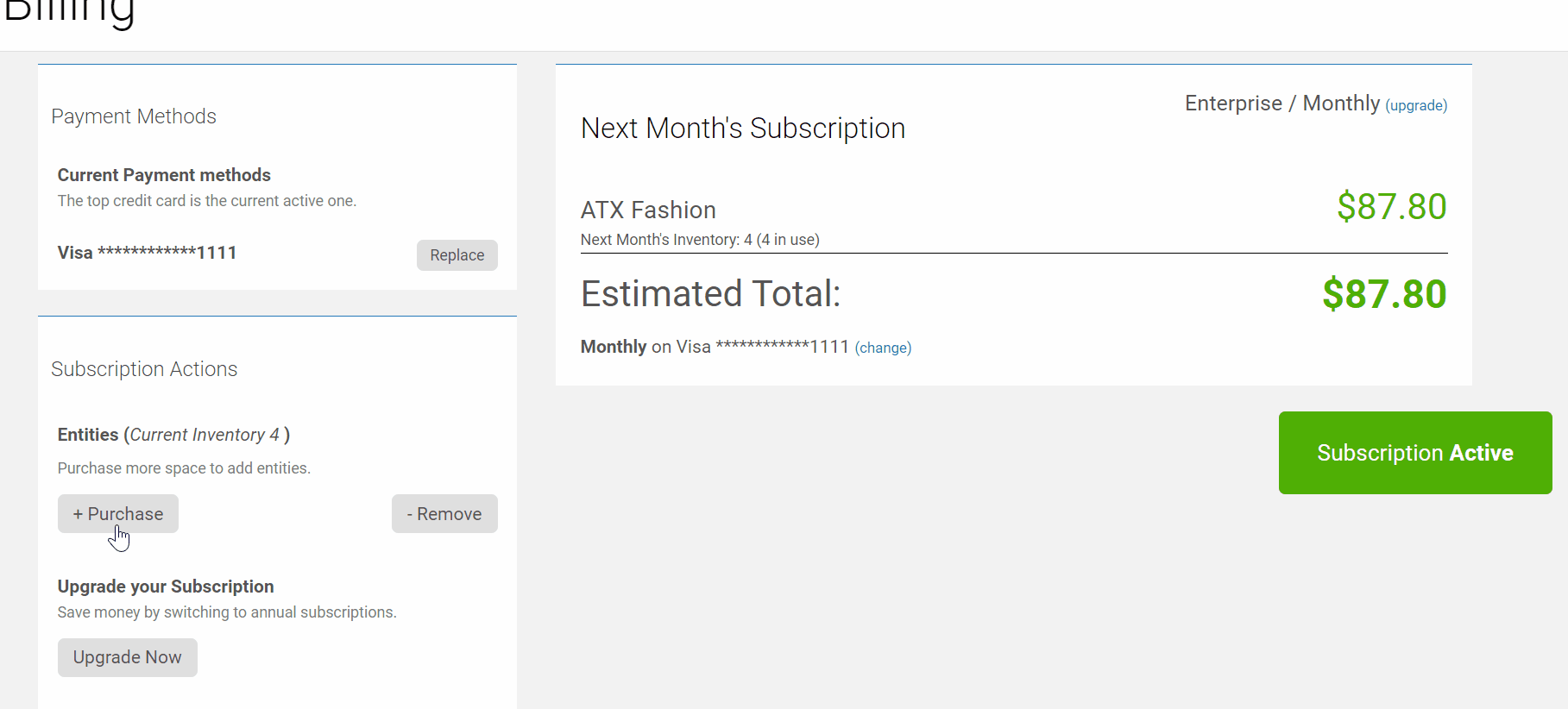Viewport: 1568px width, 709px height.
Task: Click 'Purchase more space to add entities.' text
Action: click(x=184, y=468)
